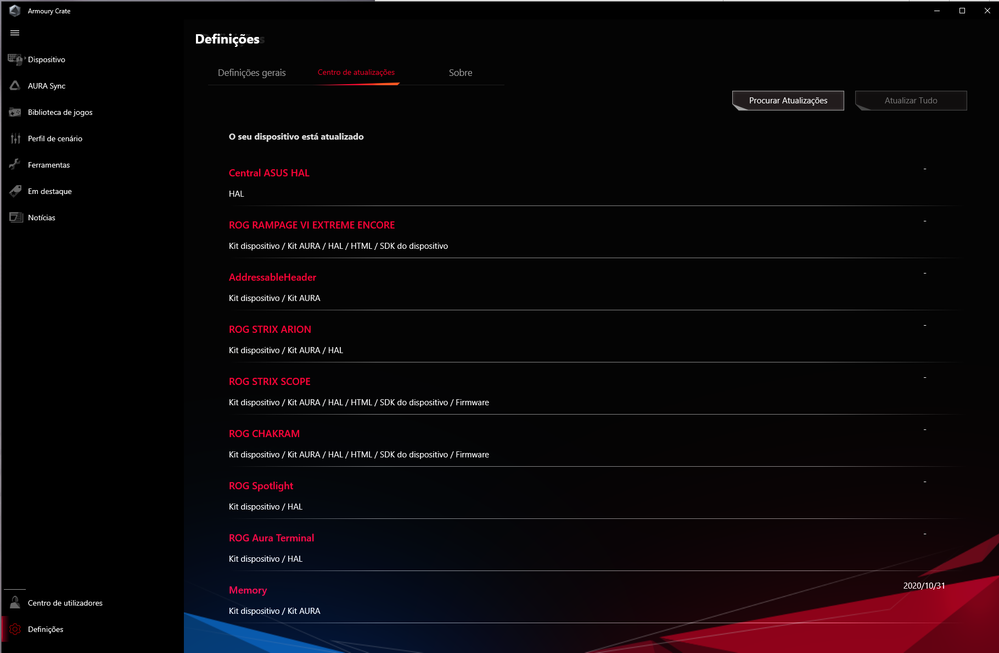Open Ferramentas in sidebar
The height and width of the screenshot is (653, 999).
pos(48,165)
